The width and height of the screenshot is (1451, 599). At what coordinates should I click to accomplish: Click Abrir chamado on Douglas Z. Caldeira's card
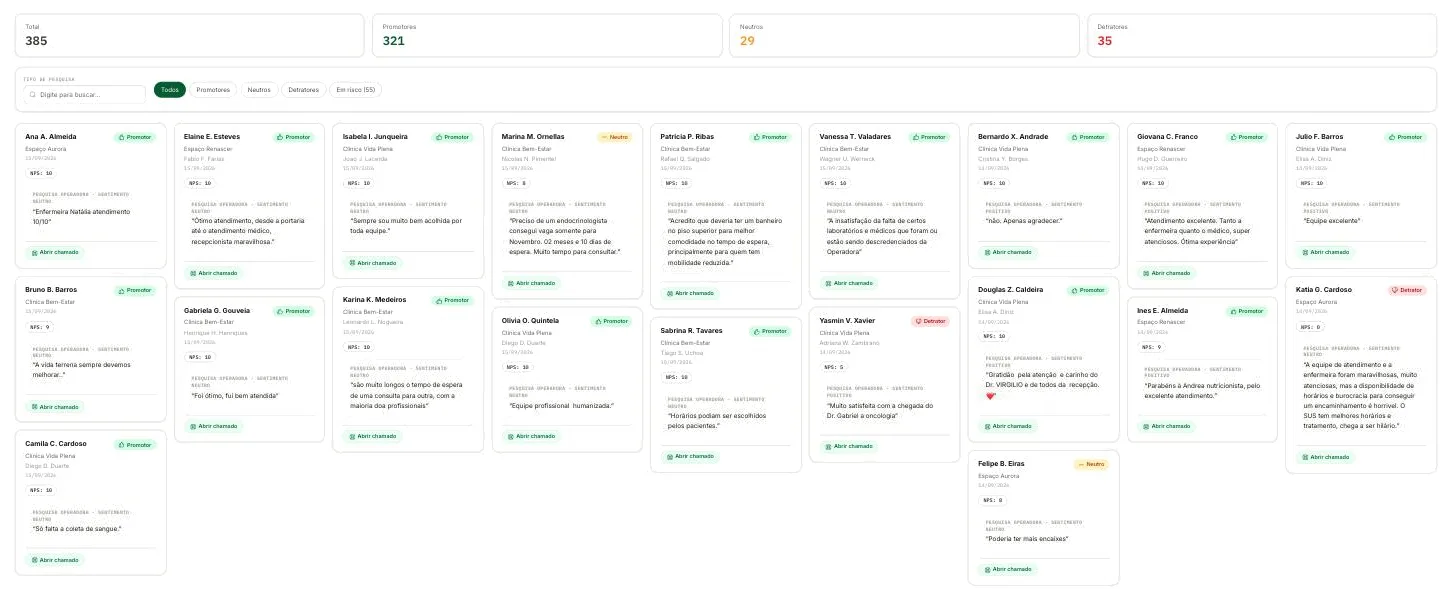[1008, 426]
